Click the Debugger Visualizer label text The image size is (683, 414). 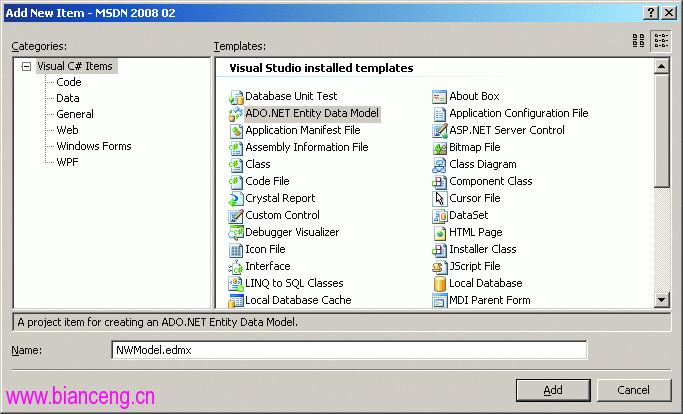click(x=292, y=232)
